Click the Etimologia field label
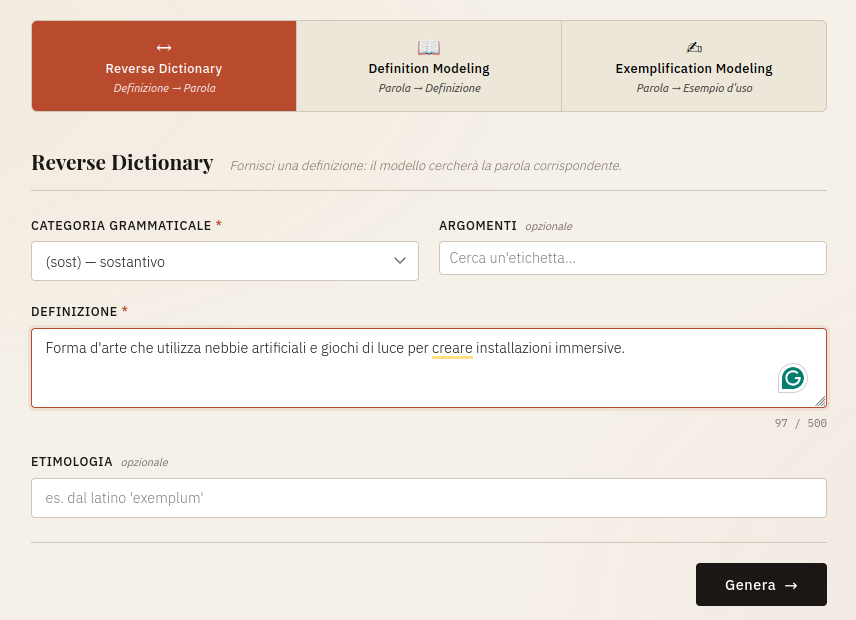 point(72,462)
